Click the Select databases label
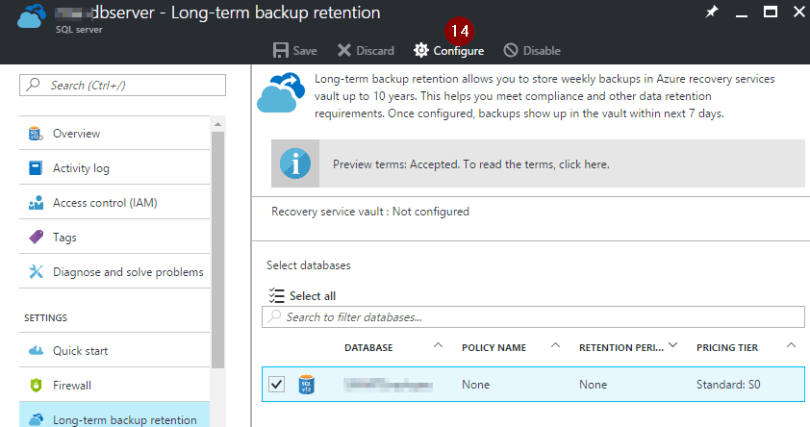 tap(308, 265)
